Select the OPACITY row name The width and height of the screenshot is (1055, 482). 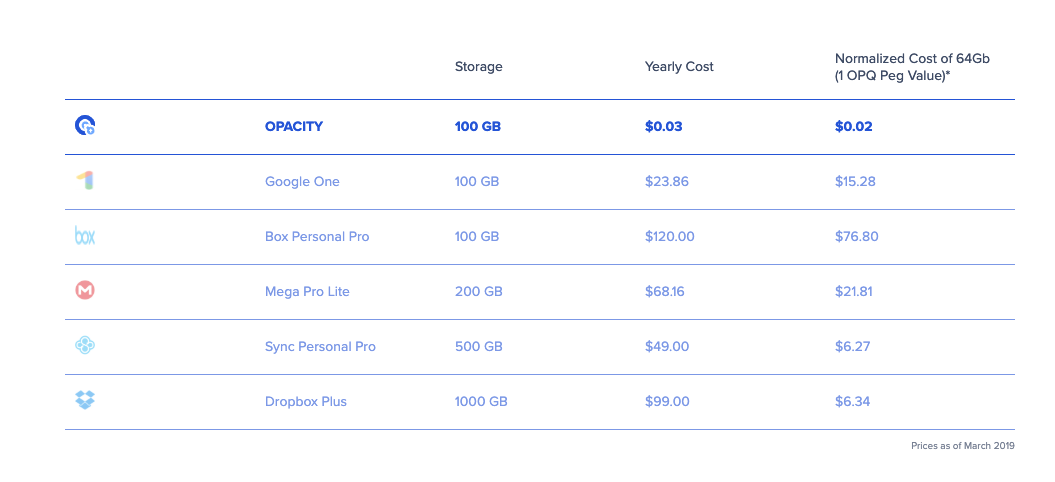[x=294, y=127]
